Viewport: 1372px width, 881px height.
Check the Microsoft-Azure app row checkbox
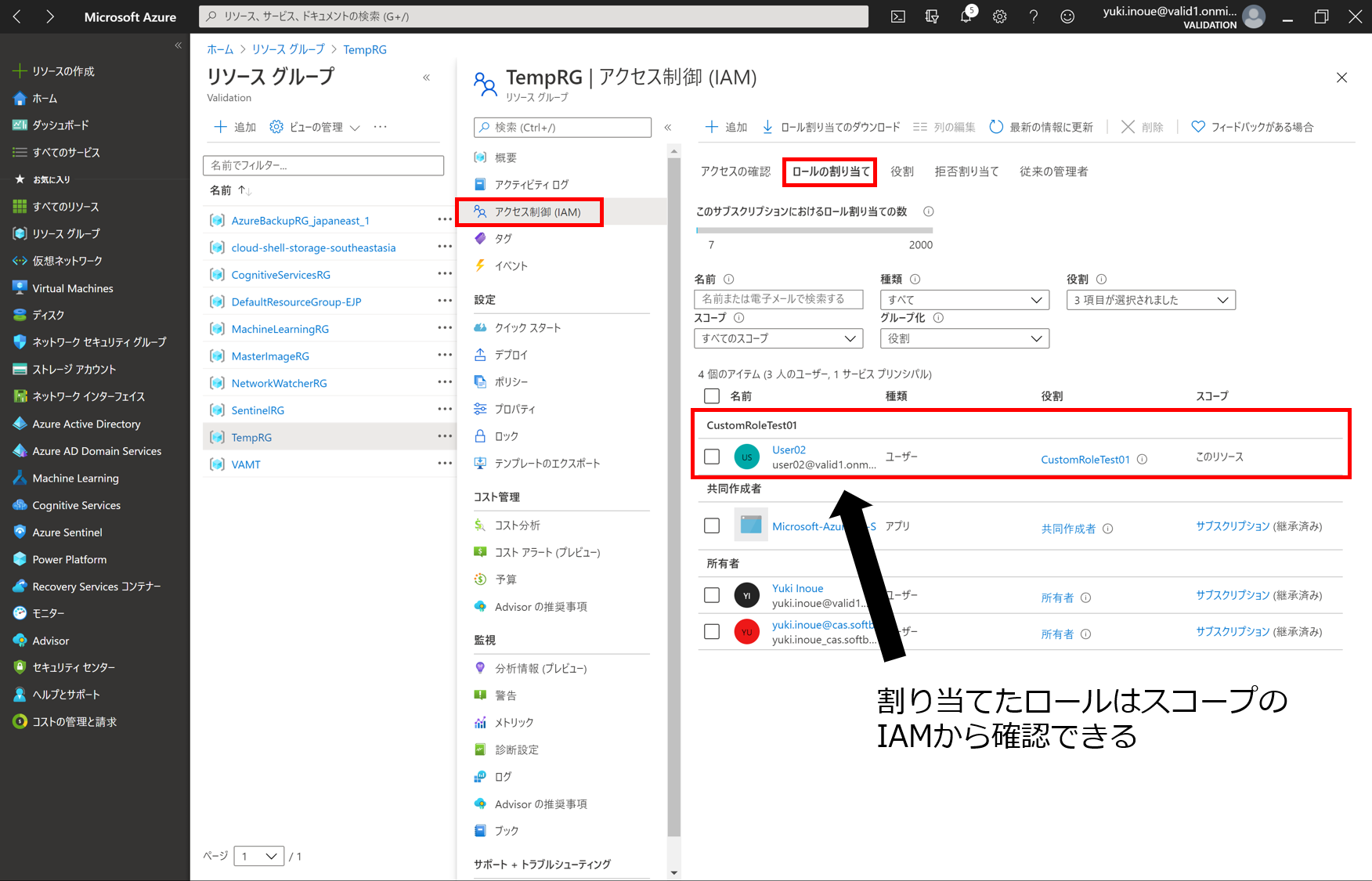[x=712, y=525]
